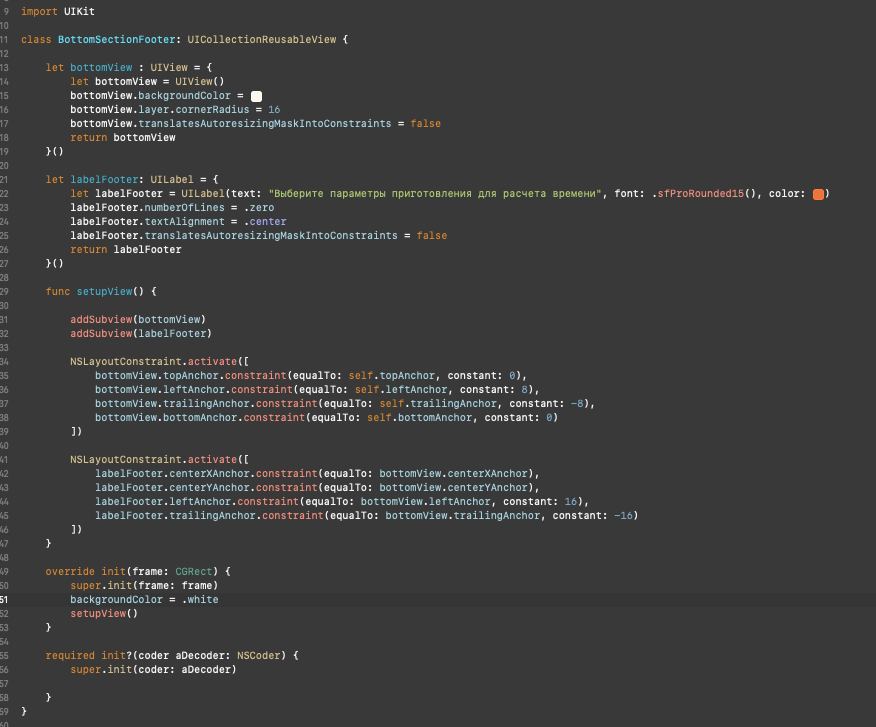Viewport: 876px width, 727px height.
Task: Click 'bottomView.bottomAnchor' constraint line
Action: coord(326,417)
